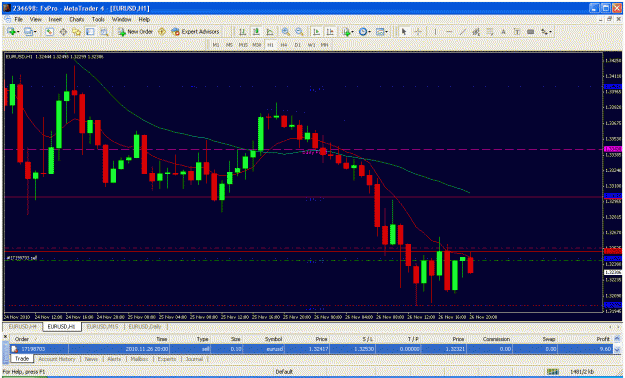This screenshot has height=378, width=625.
Task: Select the H4 timeframe button
Action: click(x=284, y=45)
